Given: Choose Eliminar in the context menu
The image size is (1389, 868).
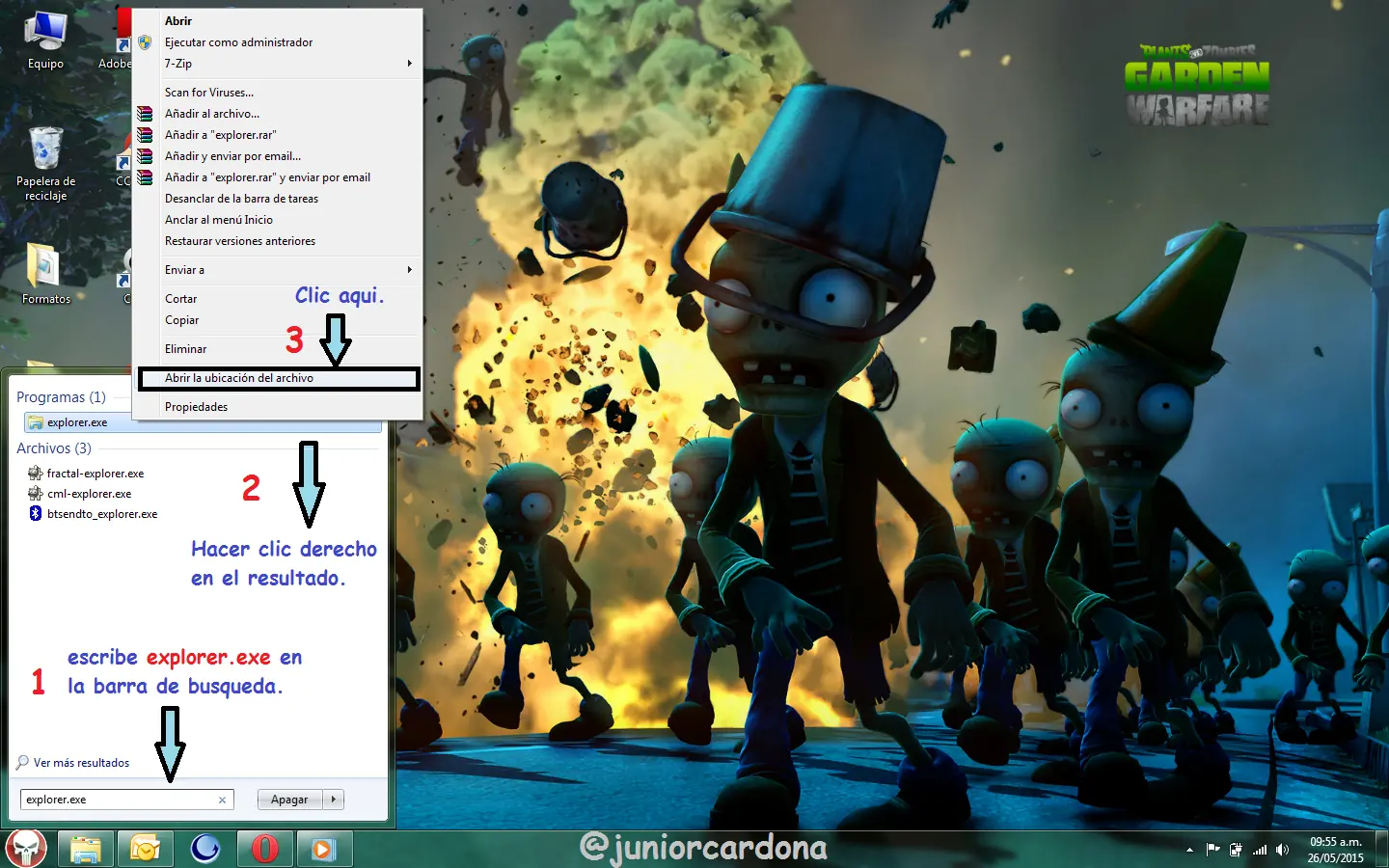Looking at the screenshot, I should (278, 349).
